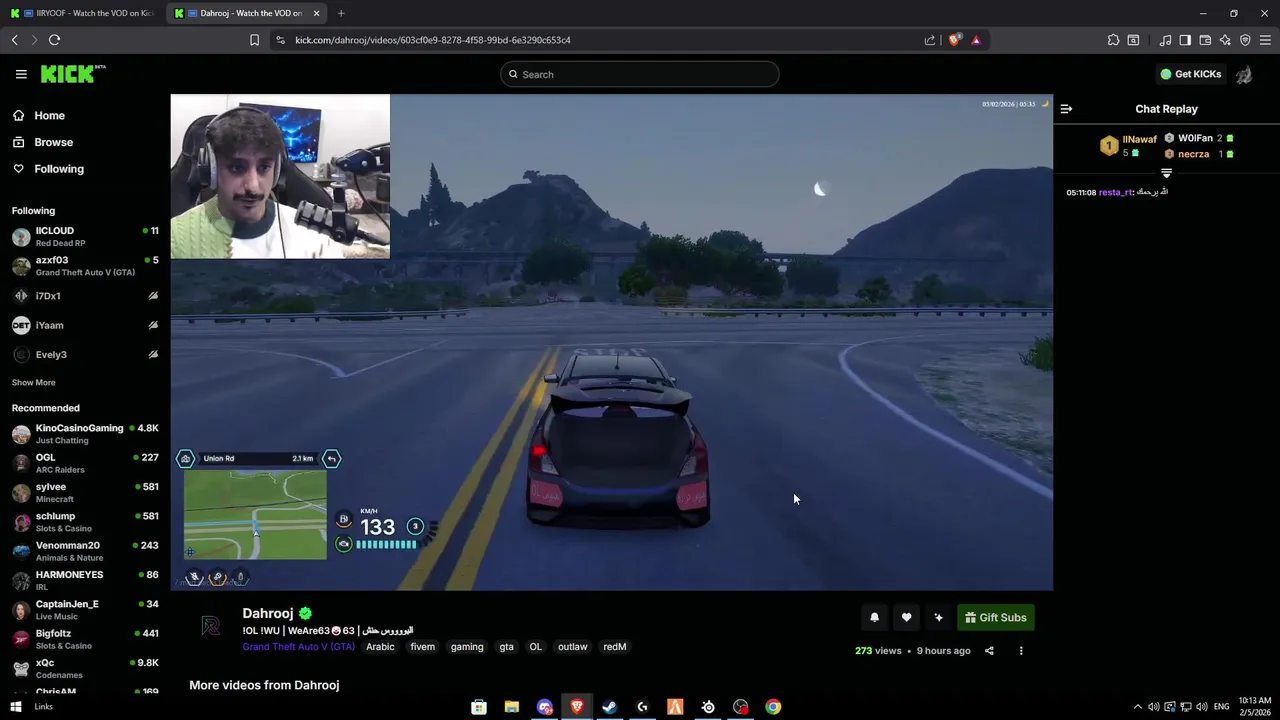
Task: Open the Brave main menu
Action: click(x=1265, y=40)
